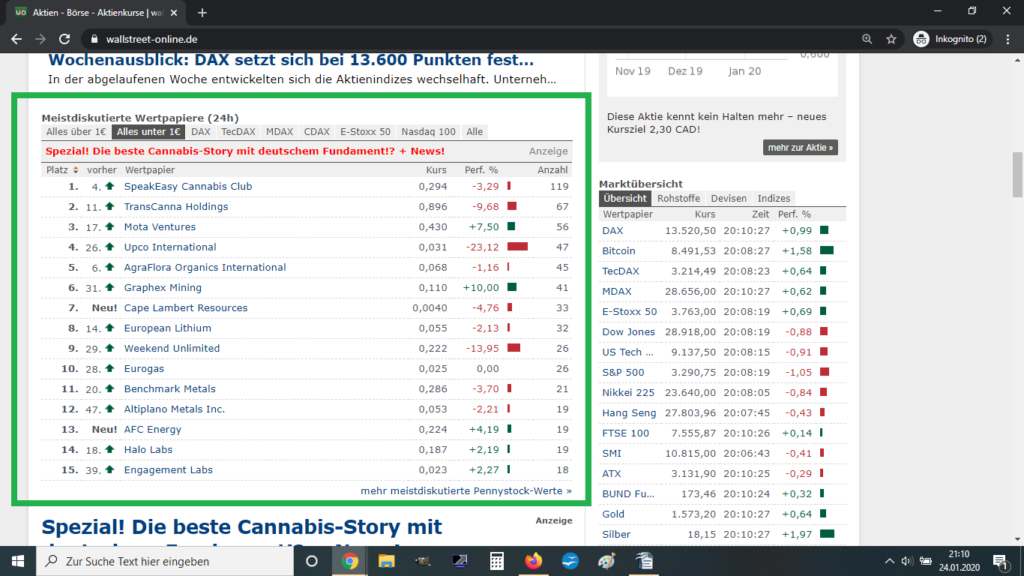Click the Windows taskbar search box

tap(165, 561)
